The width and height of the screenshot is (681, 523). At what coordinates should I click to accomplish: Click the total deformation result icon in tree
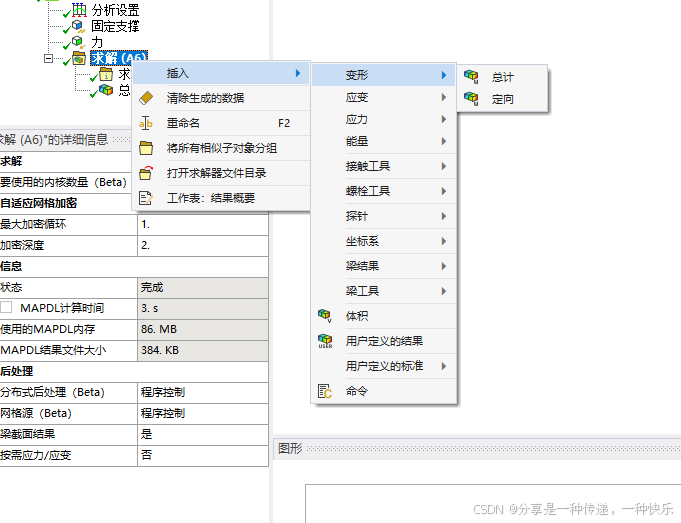coord(106,90)
